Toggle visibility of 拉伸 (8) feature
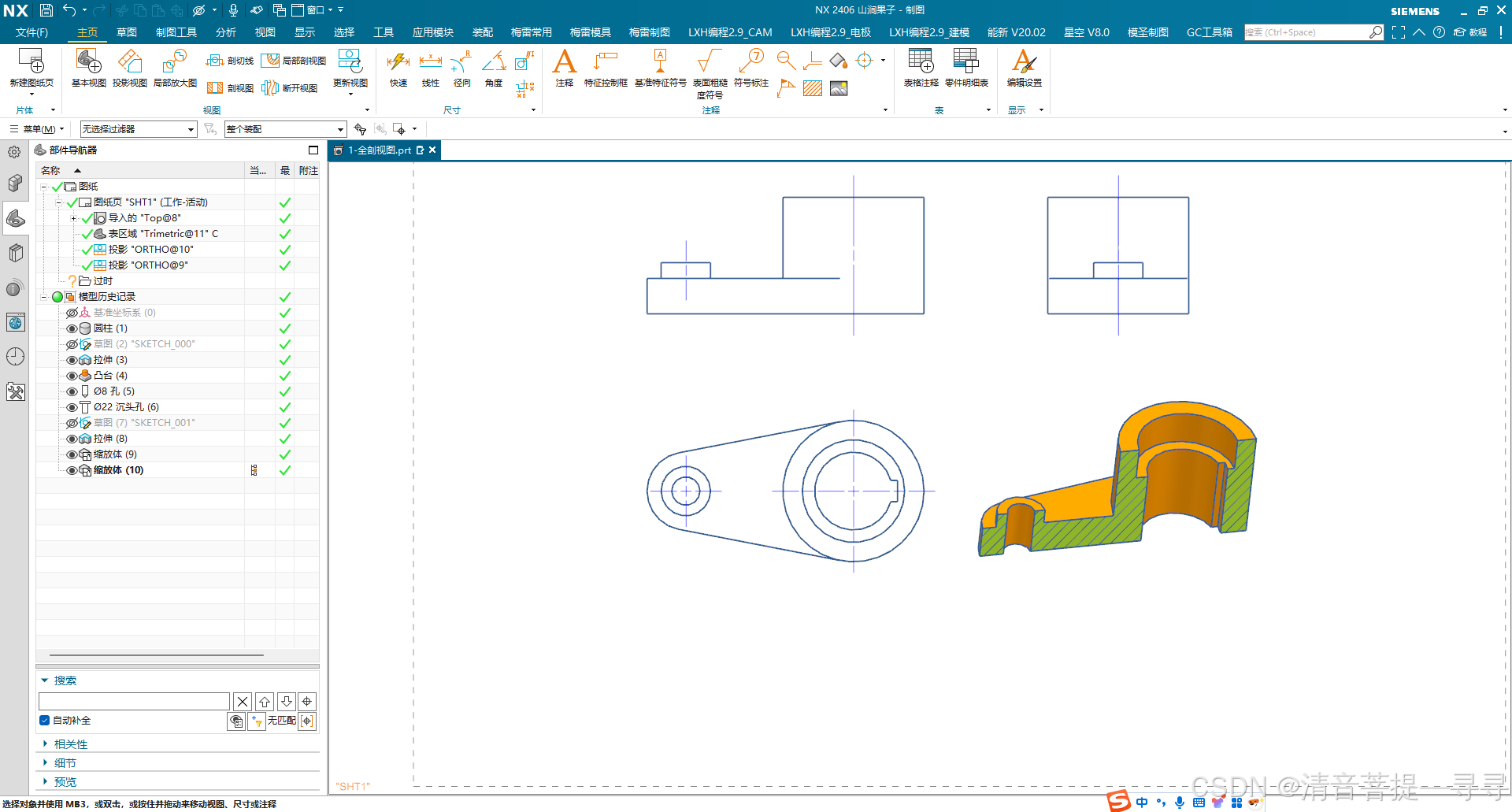 tap(72, 439)
